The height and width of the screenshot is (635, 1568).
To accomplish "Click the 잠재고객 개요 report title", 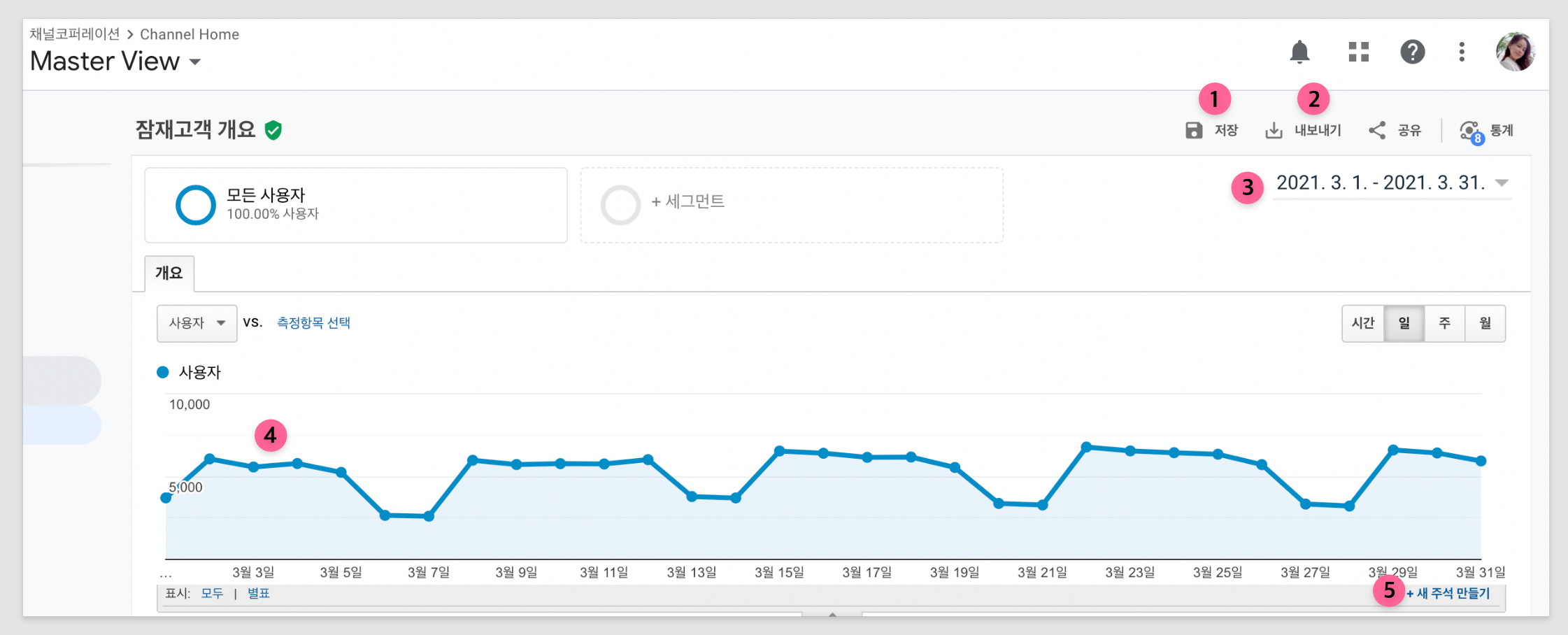I will click(x=195, y=130).
